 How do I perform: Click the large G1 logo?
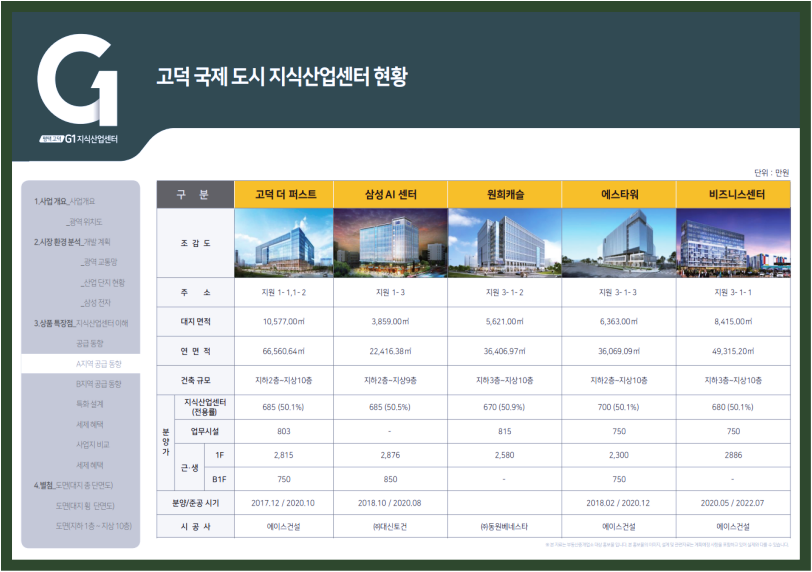78,79
